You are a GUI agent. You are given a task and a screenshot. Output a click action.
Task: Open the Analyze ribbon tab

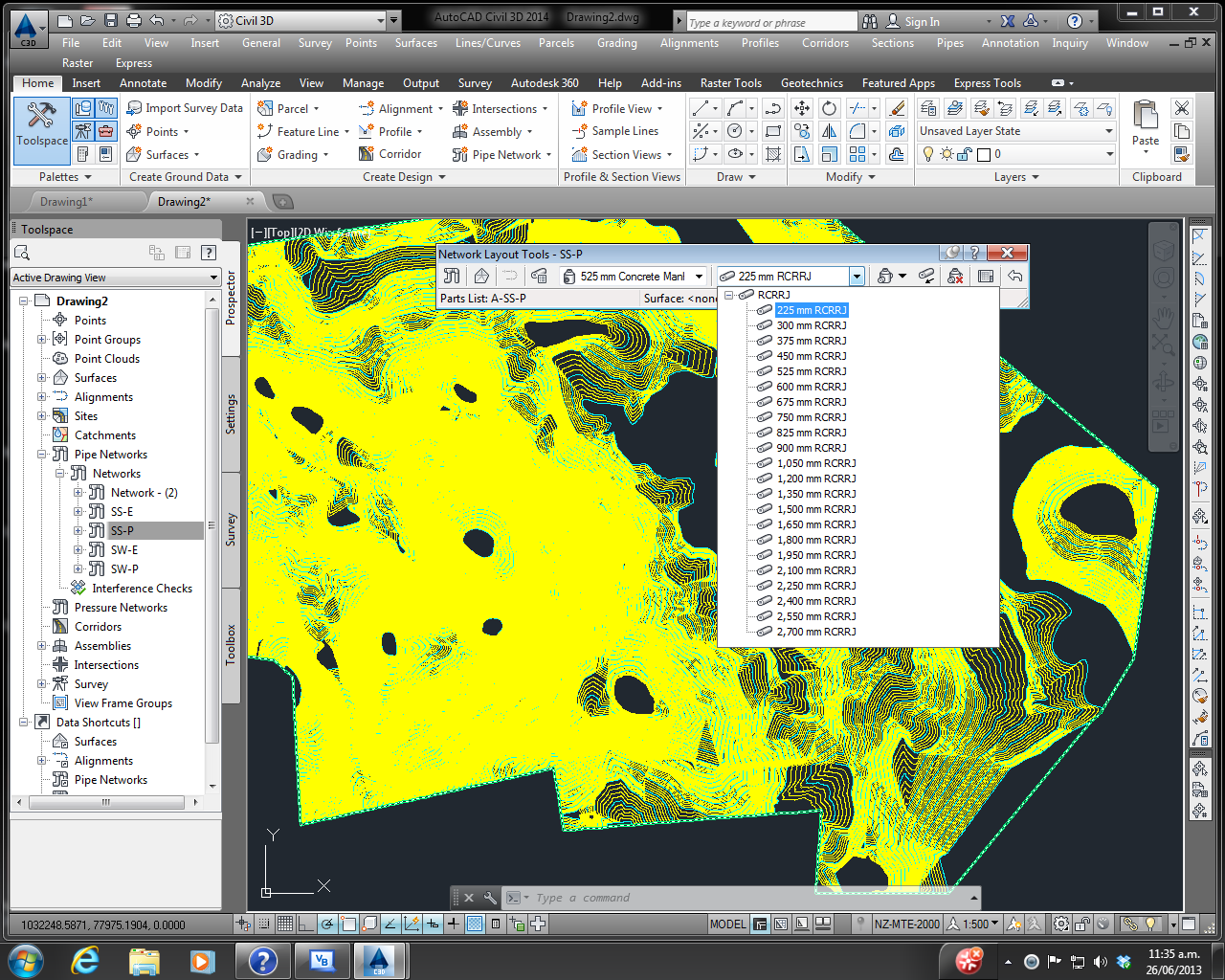pyautogui.click(x=260, y=83)
